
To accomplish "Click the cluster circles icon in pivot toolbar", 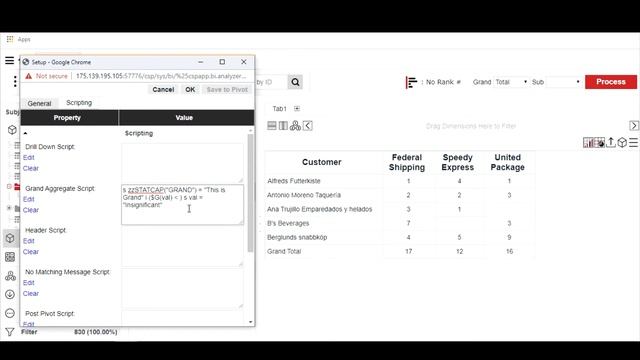I will 295,125.
